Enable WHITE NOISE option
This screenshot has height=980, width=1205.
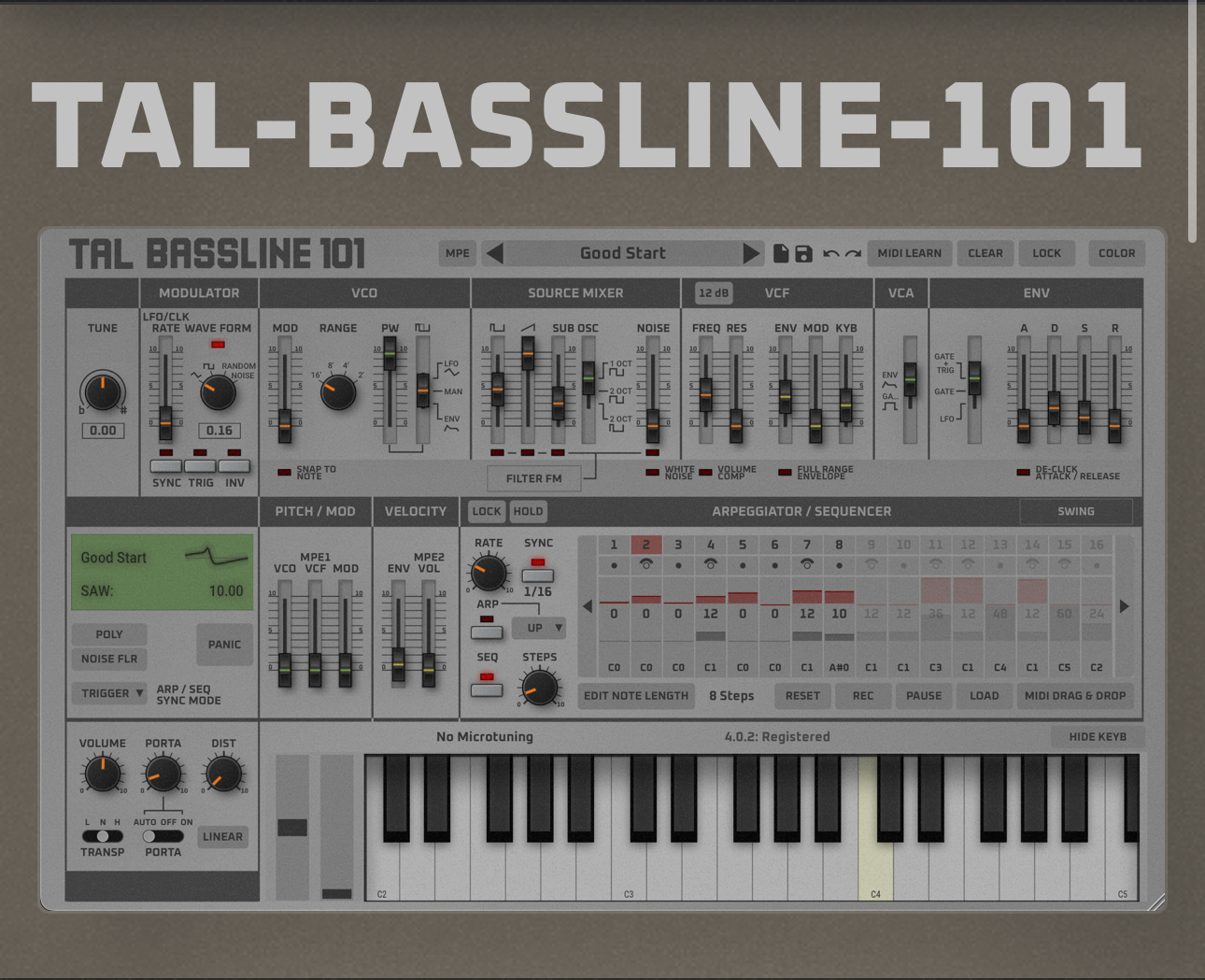[652, 473]
